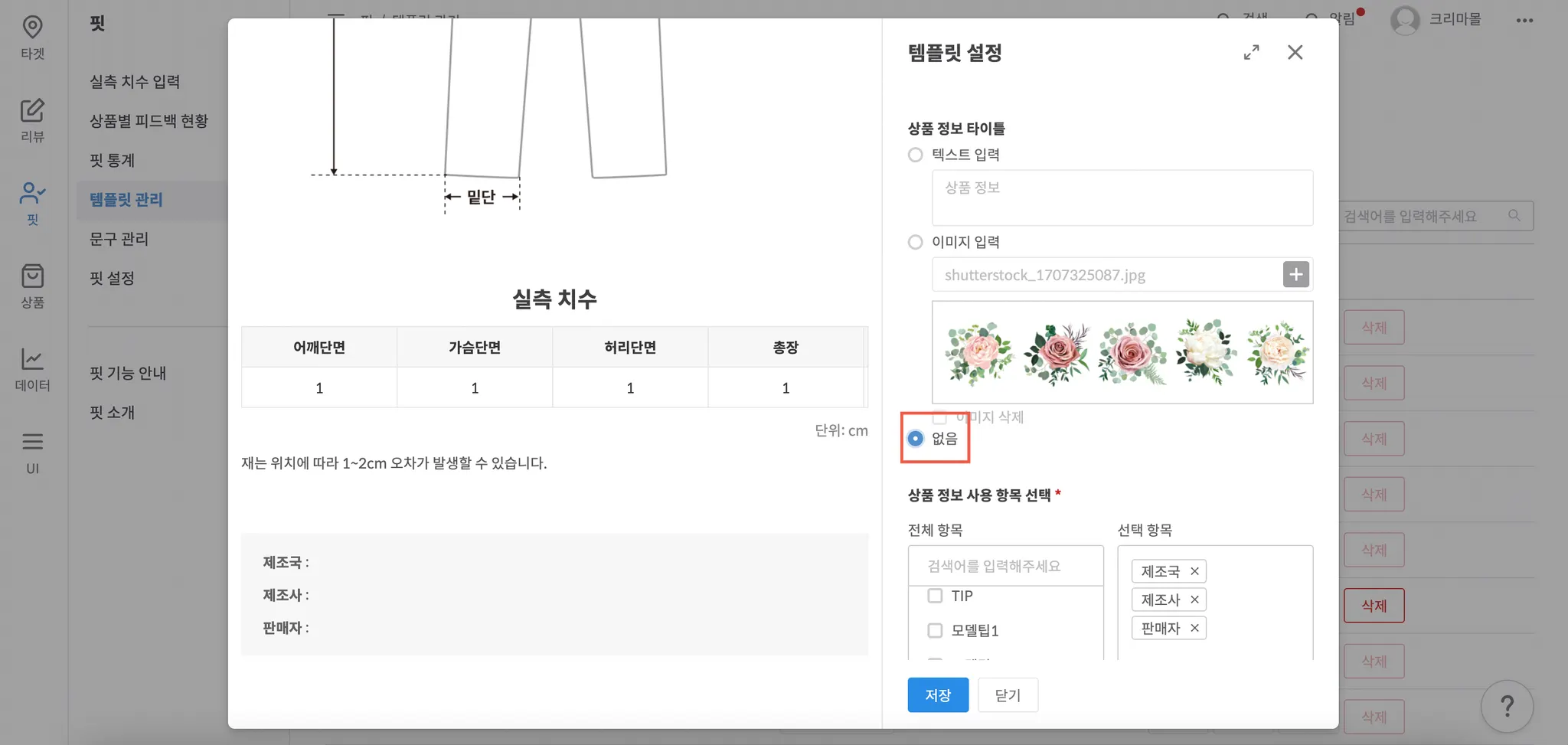Image resolution: width=1568 pixels, height=745 pixels.
Task: Go to 문구 관리 menu item
Action: pyautogui.click(x=119, y=239)
